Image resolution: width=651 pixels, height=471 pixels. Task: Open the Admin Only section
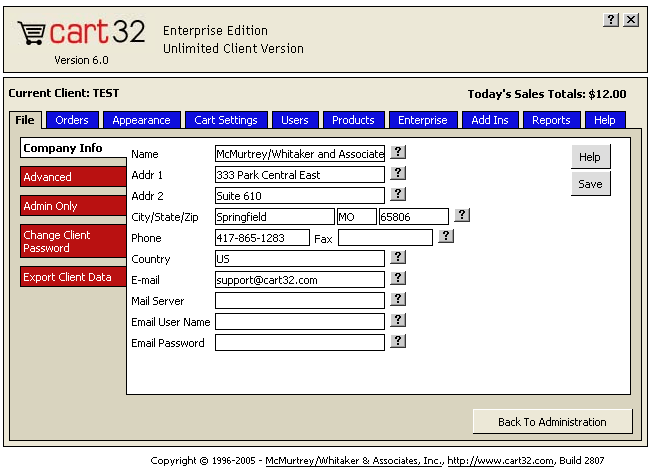(73, 206)
